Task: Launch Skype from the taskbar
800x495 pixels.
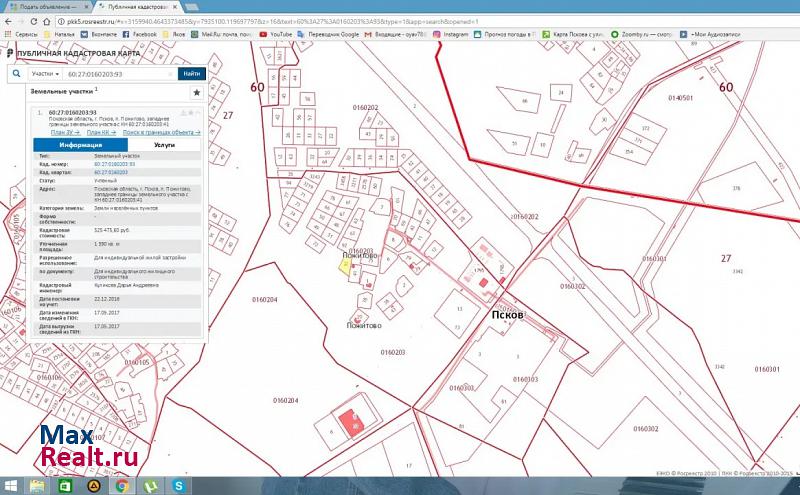Action: coord(181,485)
